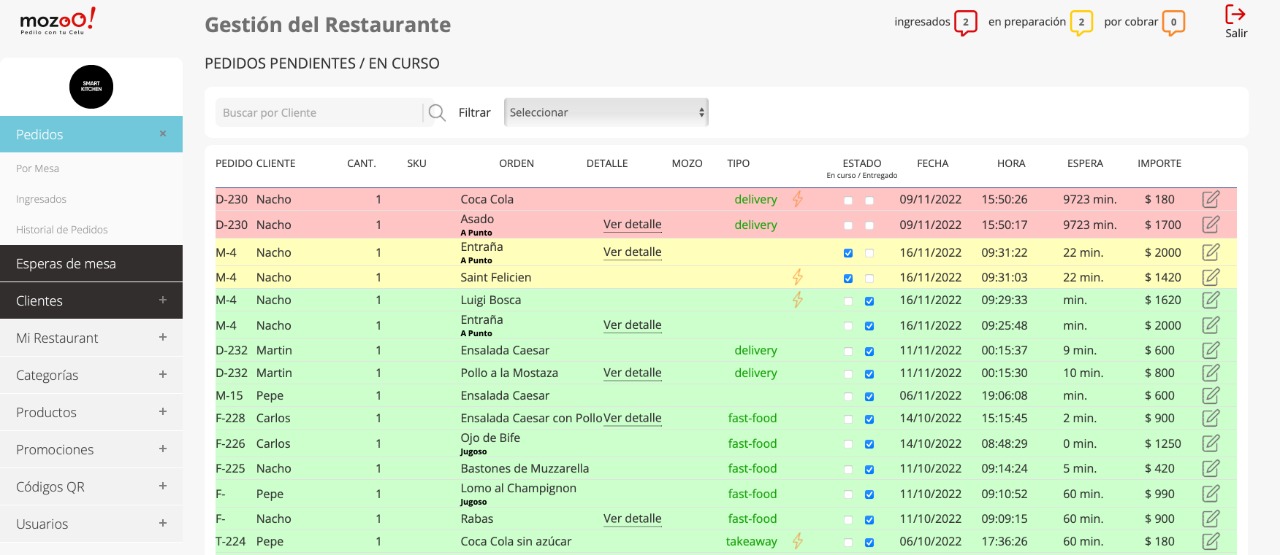Uncheck Entregado for Rabas order

[869, 519]
